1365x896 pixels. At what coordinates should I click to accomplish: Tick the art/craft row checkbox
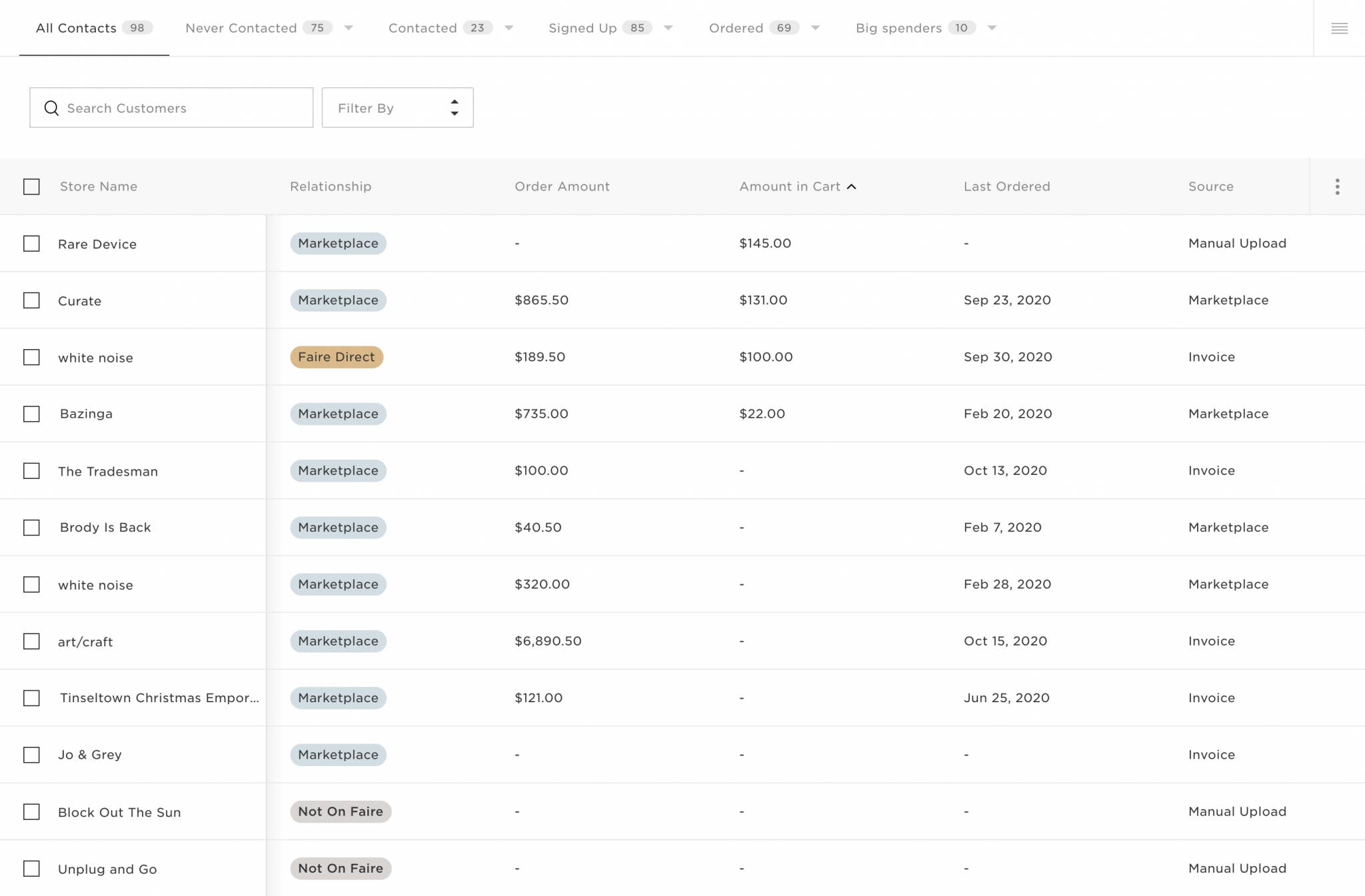31,642
